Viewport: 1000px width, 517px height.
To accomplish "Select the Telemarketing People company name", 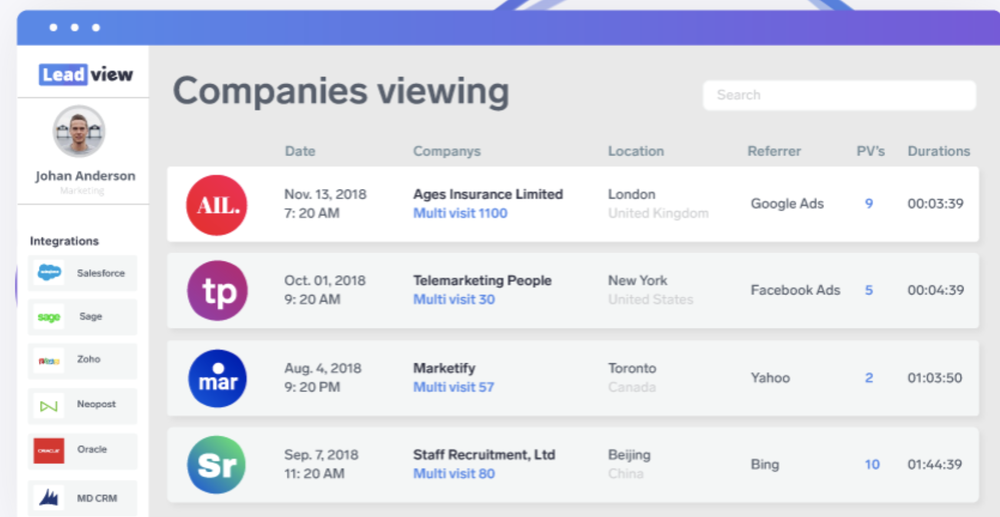I will (x=482, y=280).
